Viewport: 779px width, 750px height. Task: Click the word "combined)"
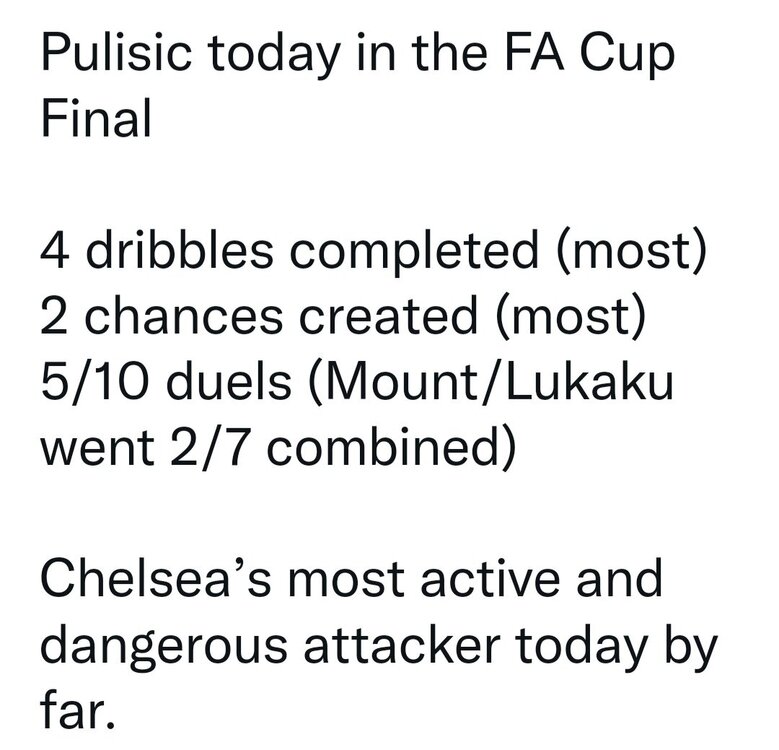tap(391, 447)
